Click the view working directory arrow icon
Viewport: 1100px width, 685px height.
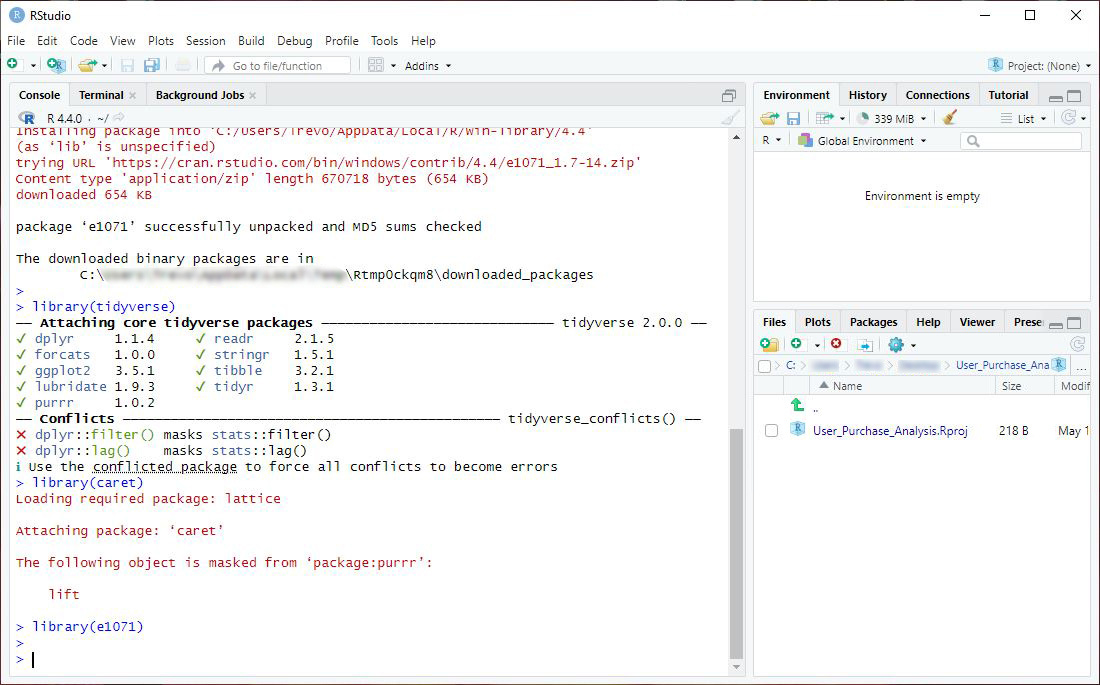119,117
